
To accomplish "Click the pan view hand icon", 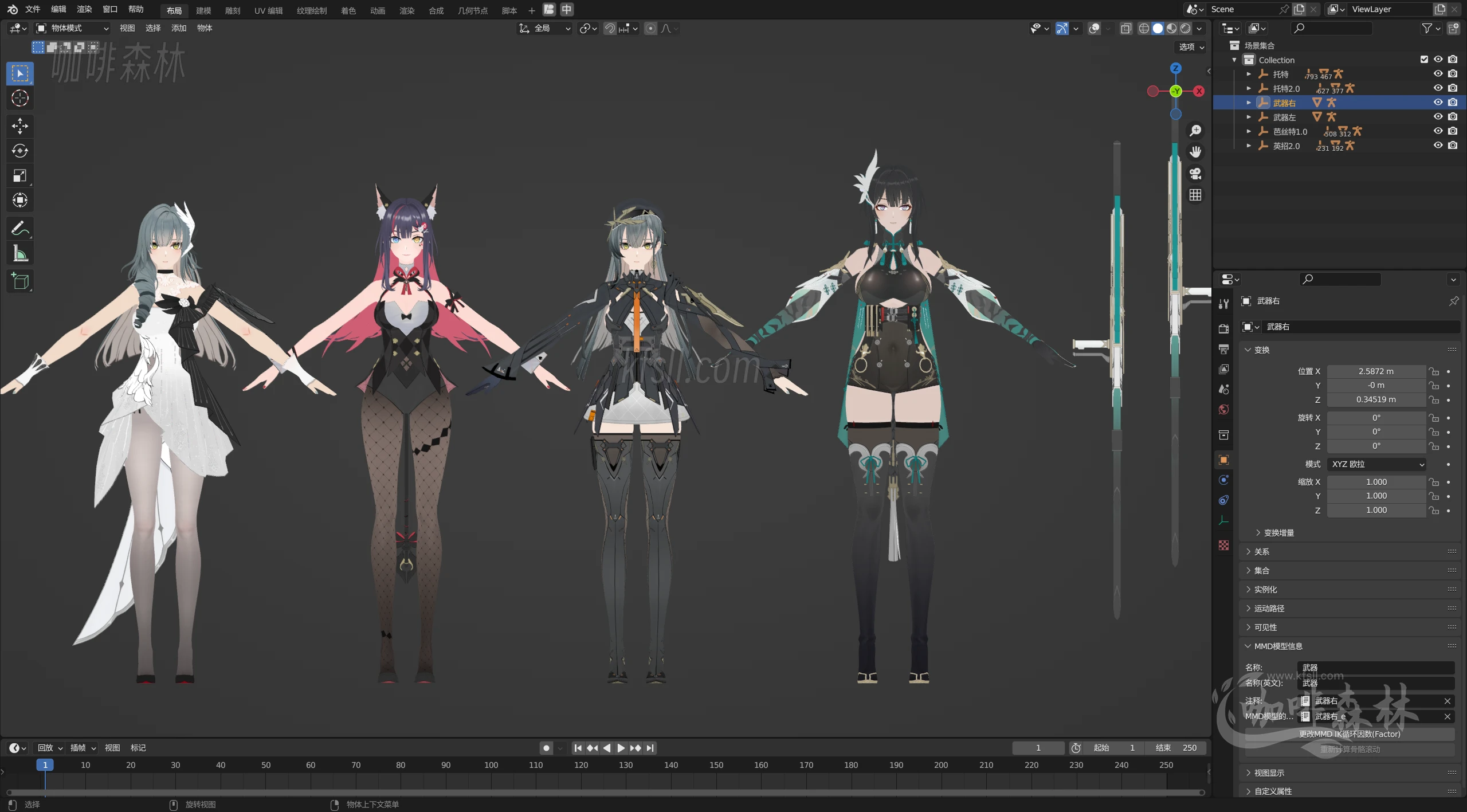I will point(1195,152).
